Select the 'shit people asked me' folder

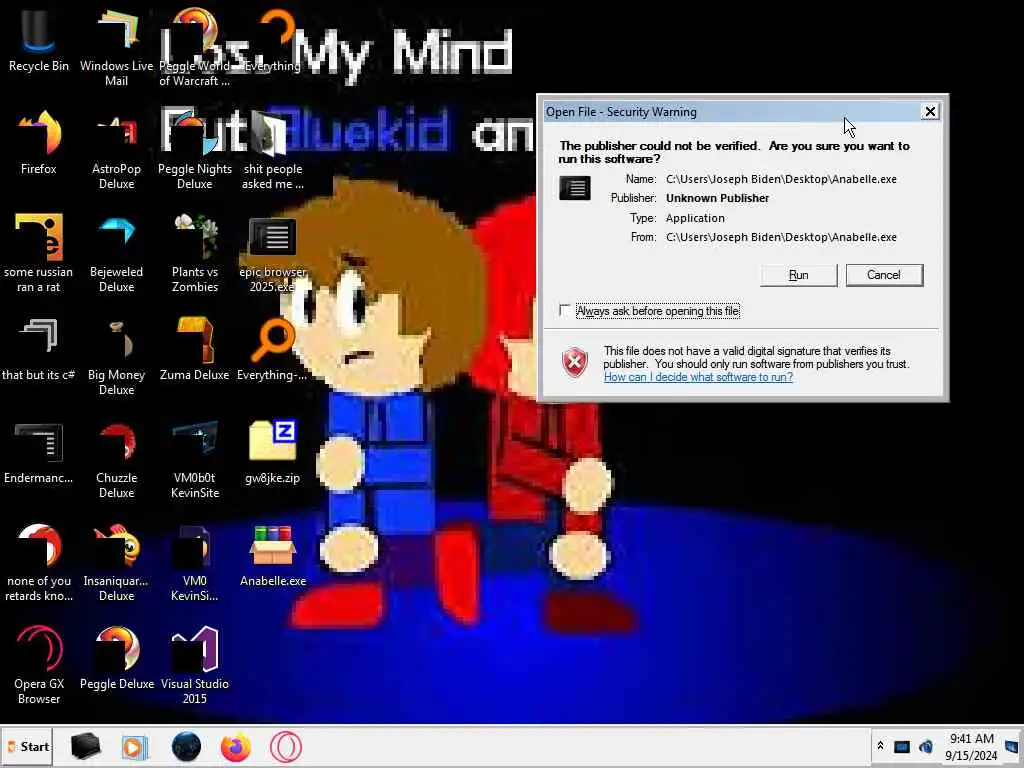(273, 150)
